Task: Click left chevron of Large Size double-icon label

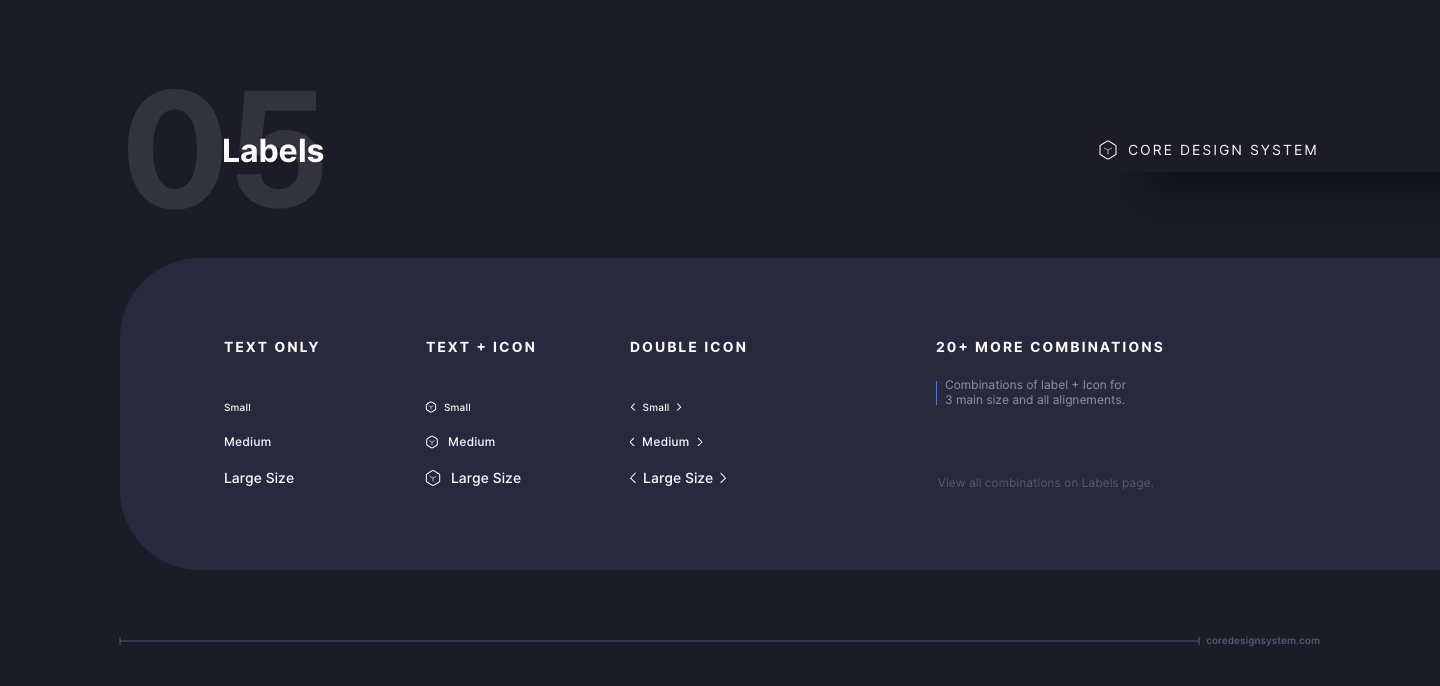Action: pos(633,478)
